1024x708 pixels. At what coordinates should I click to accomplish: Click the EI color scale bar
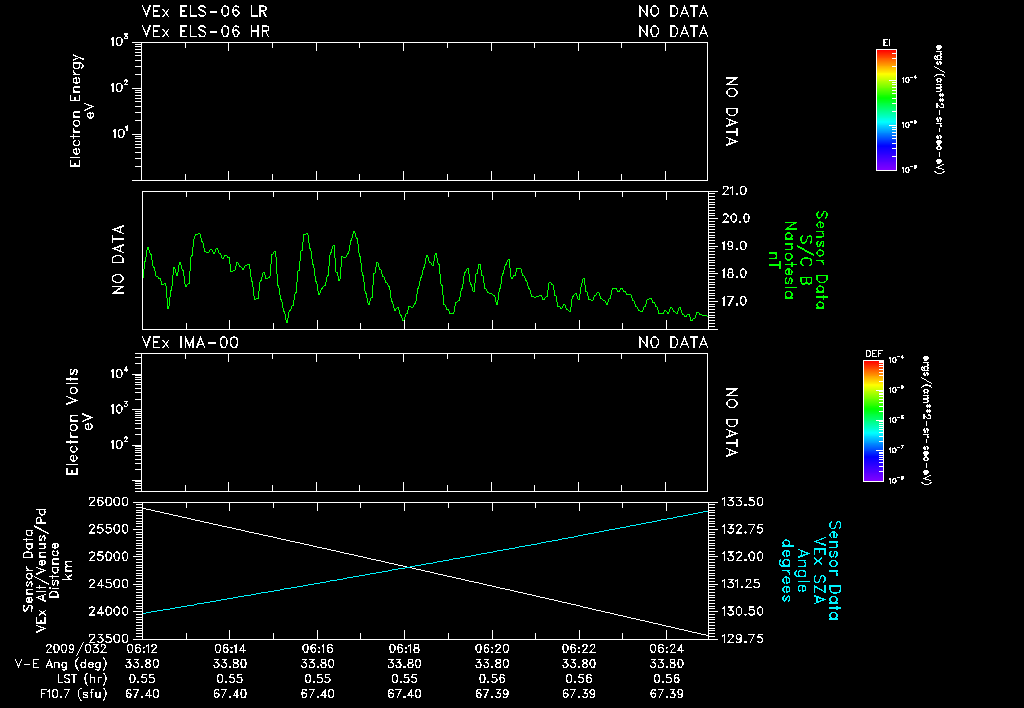886,110
